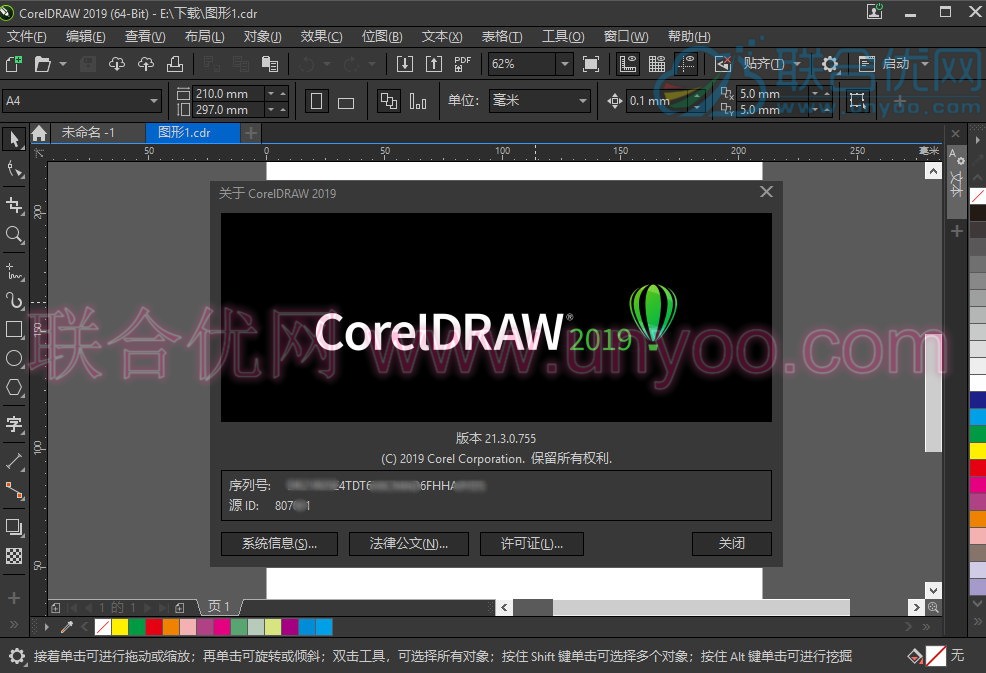The image size is (986, 673).
Task: Expand the 启动 launcher dropdown
Action: tap(924, 64)
